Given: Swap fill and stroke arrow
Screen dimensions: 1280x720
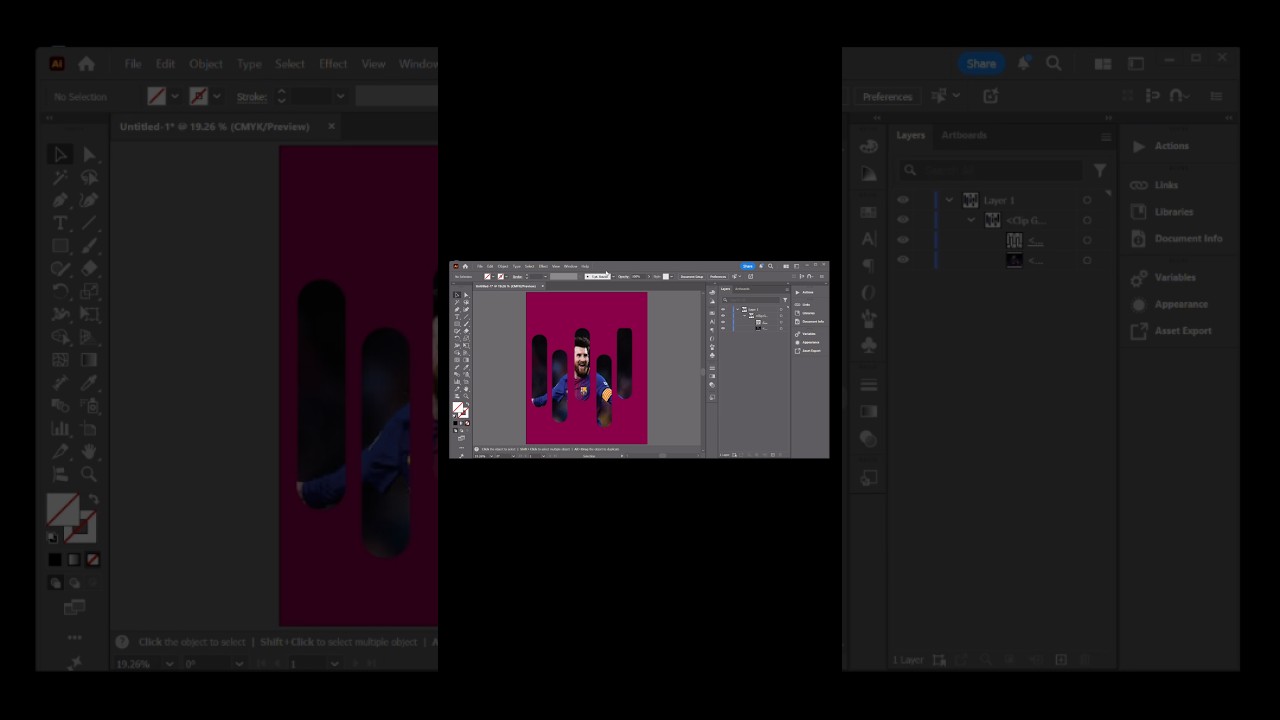Looking at the screenshot, I should [93, 500].
